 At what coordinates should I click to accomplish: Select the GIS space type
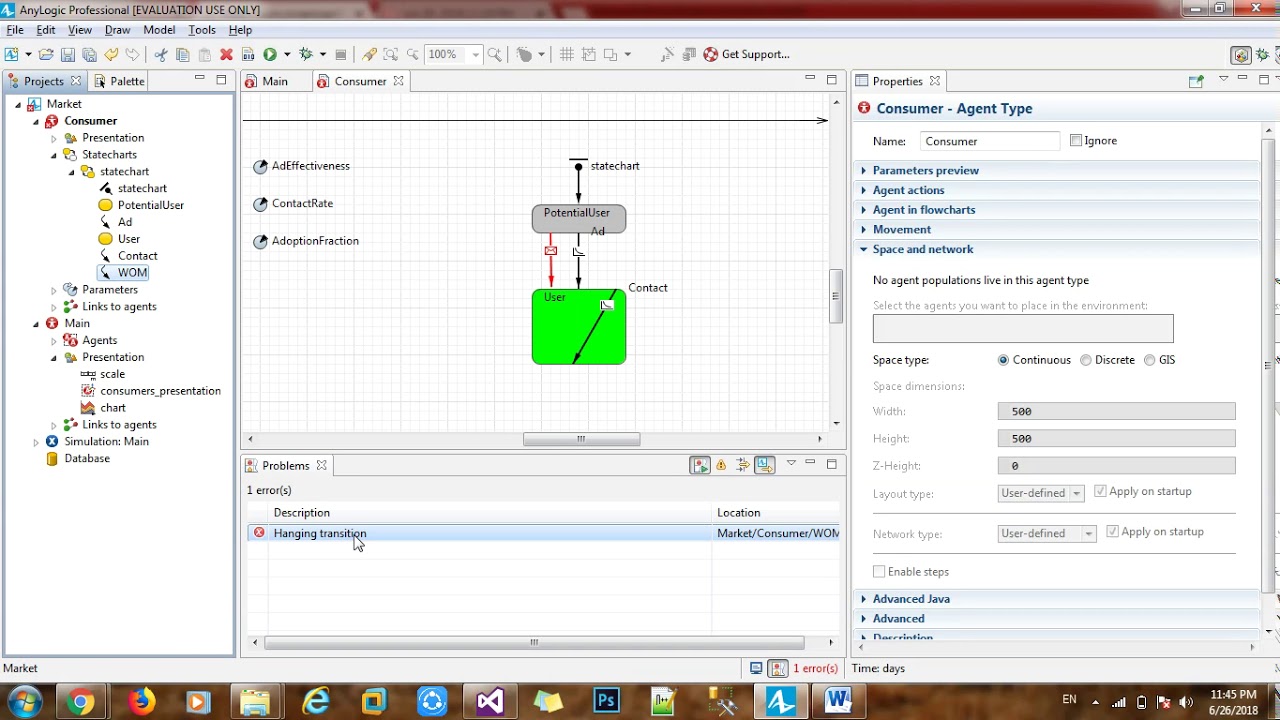1149,360
